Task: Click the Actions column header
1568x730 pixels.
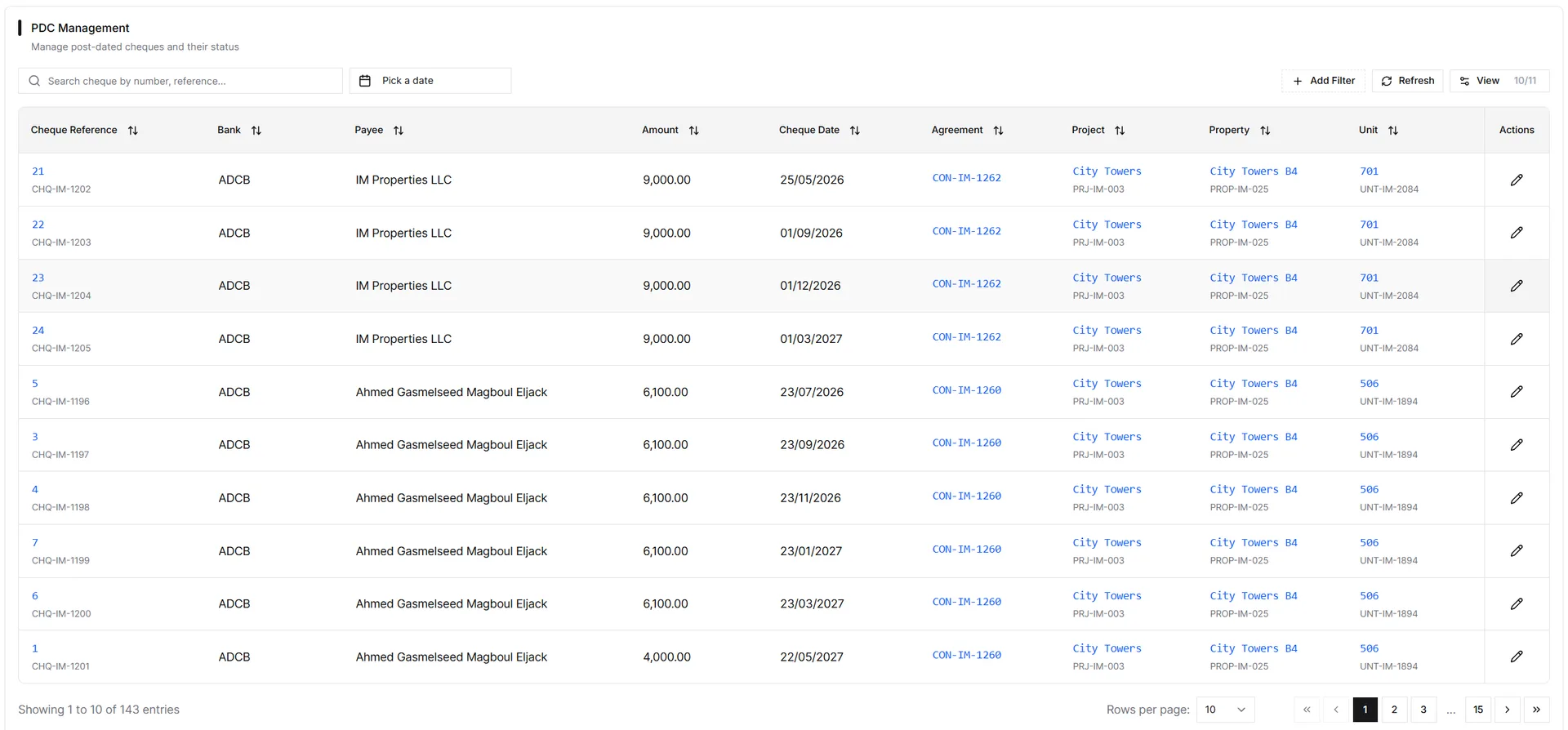Action: [x=1517, y=131]
